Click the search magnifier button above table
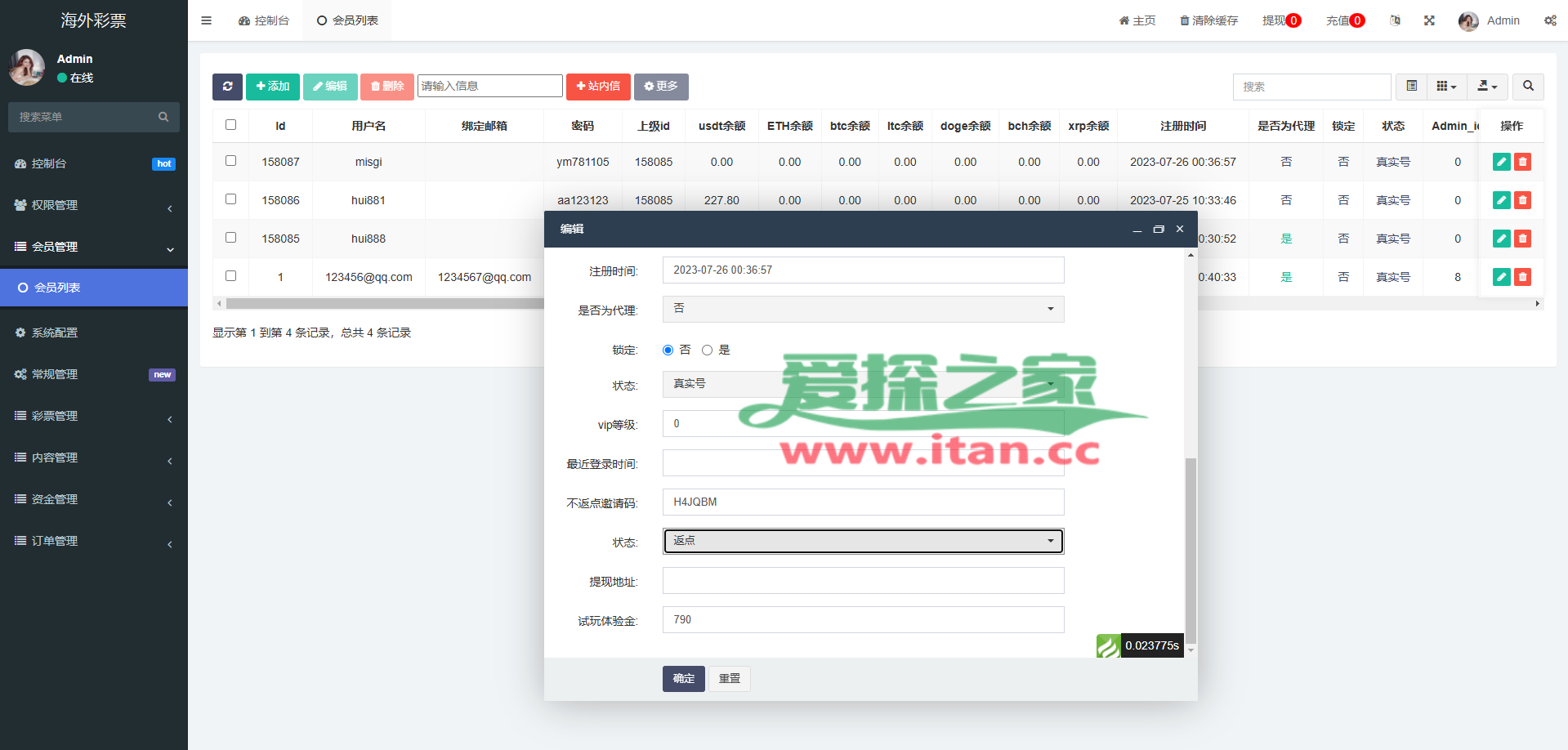This screenshot has width=1568, height=750. (x=1528, y=87)
